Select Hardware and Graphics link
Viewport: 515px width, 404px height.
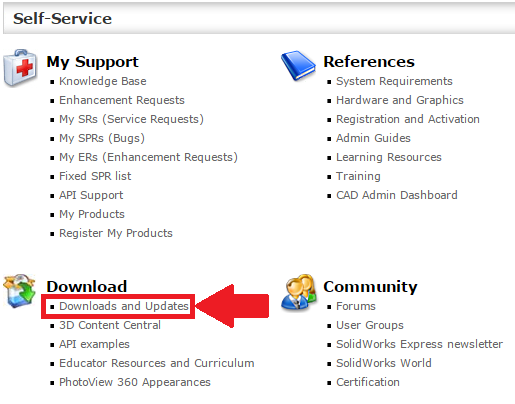[x=400, y=100]
